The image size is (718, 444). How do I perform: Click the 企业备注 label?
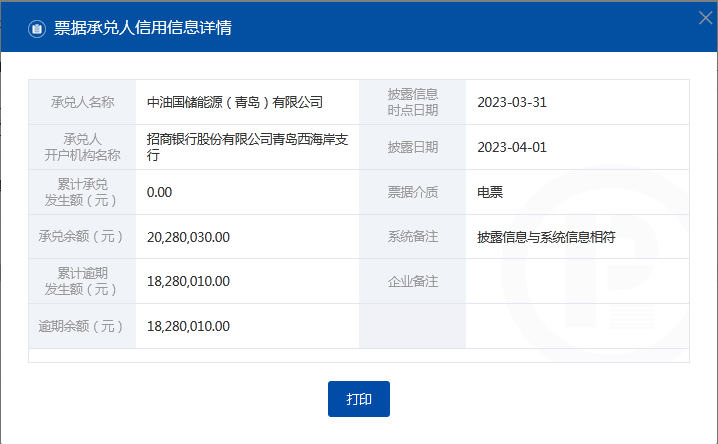[x=413, y=281]
